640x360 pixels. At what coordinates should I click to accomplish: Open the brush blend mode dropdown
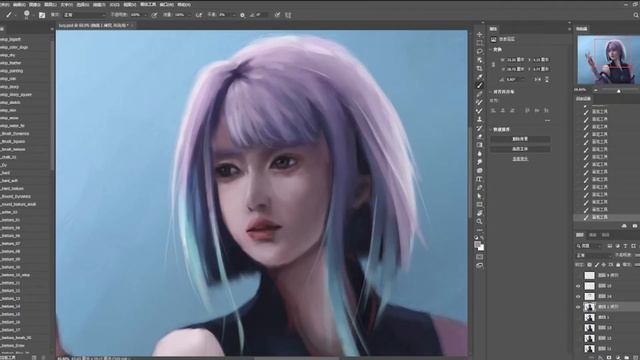[84, 15]
